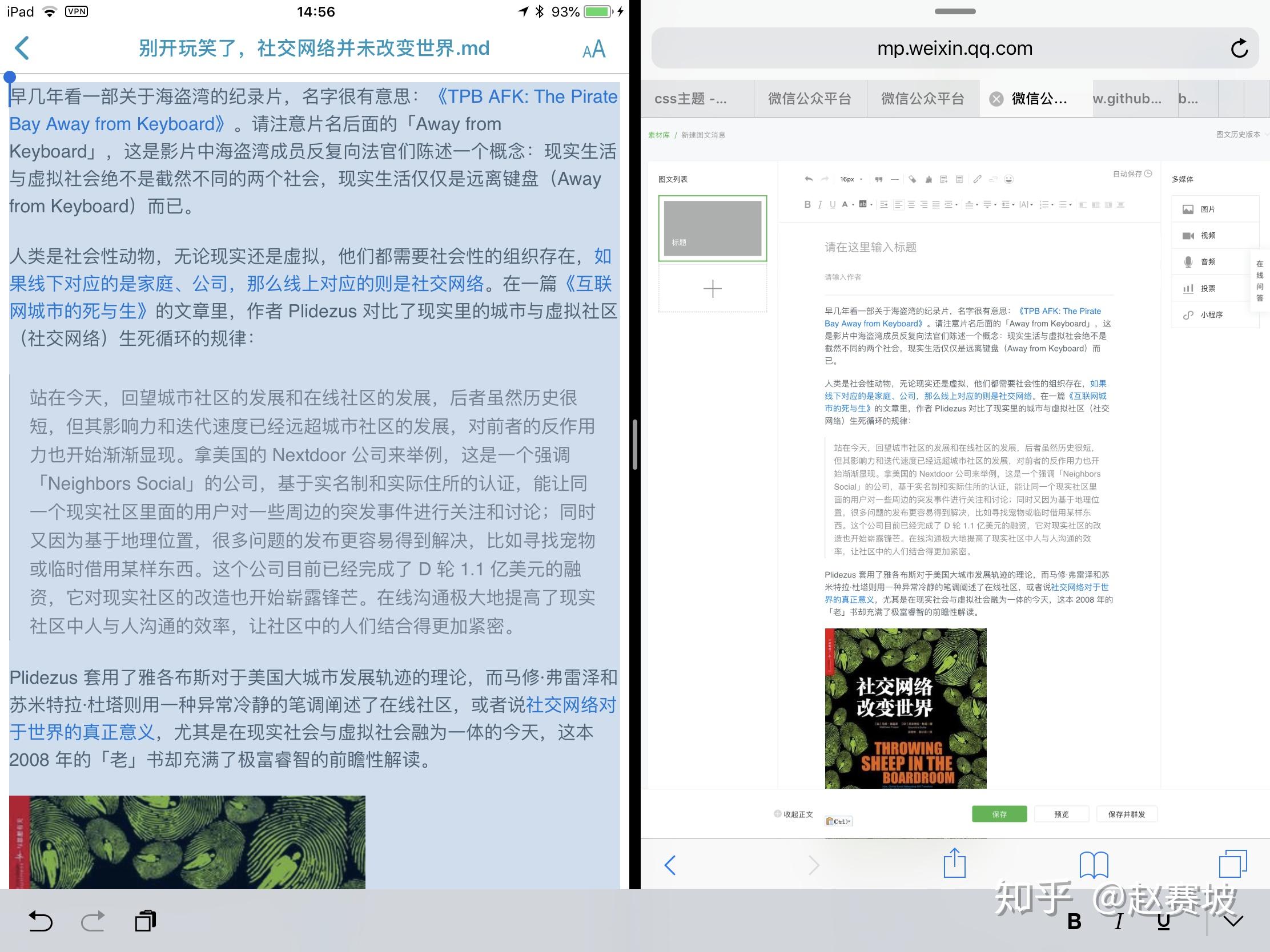Close the active 微信公… Safari tab
The height and width of the screenshot is (952, 1270).
coord(996,99)
